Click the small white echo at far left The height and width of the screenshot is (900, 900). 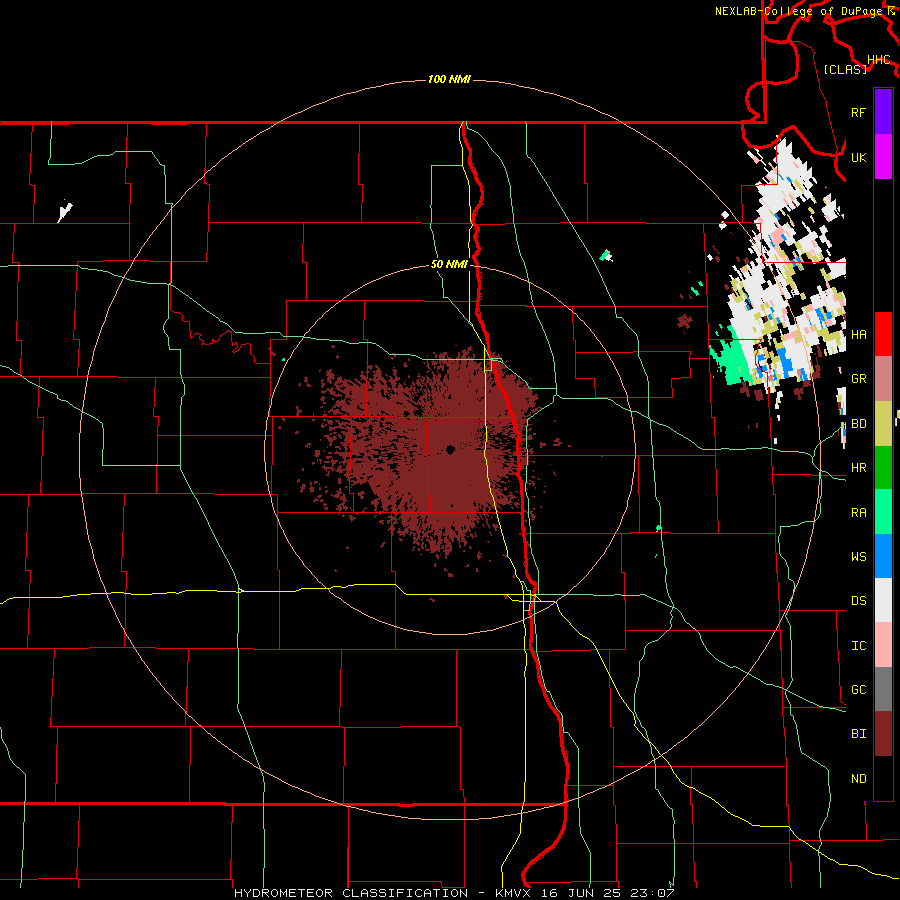pyautogui.click(x=65, y=211)
